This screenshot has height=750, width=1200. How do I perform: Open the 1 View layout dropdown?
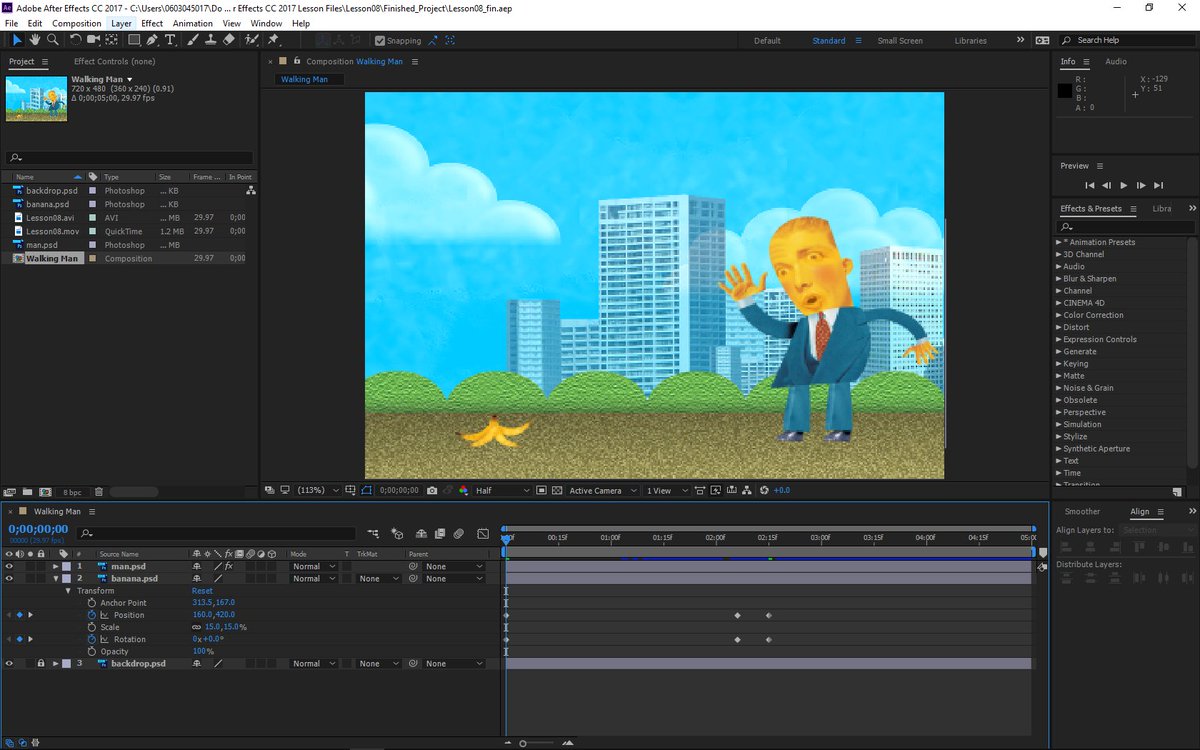point(666,491)
